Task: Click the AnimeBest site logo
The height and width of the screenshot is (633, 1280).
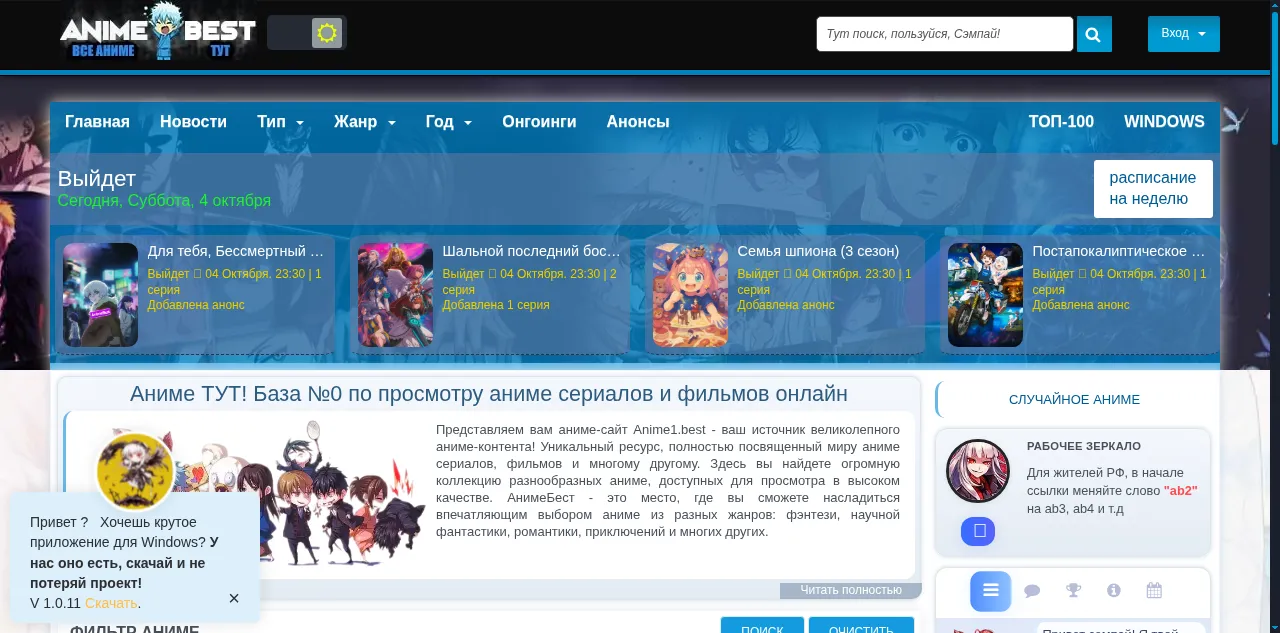Action: [x=158, y=34]
